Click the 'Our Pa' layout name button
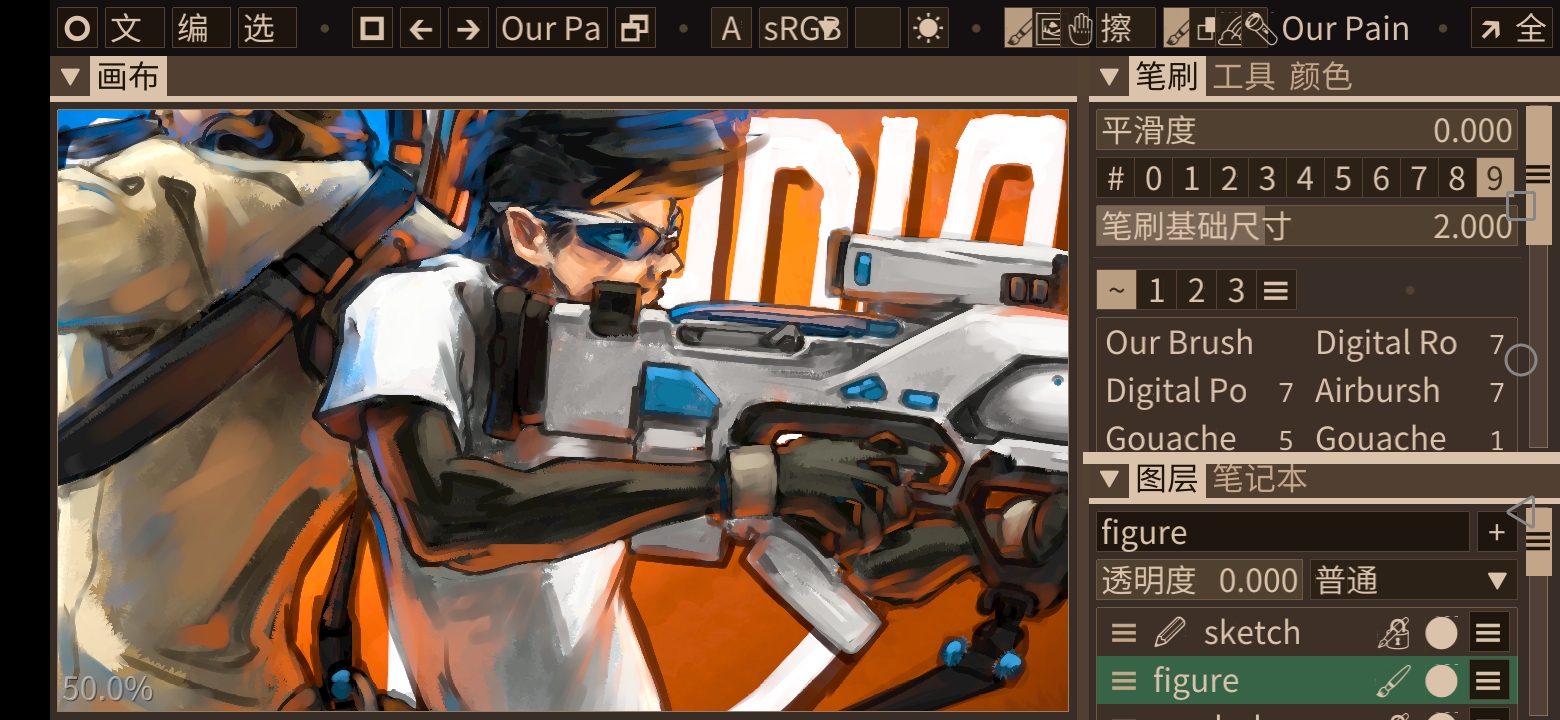Image resolution: width=1560 pixels, height=720 pixels. 550,29
